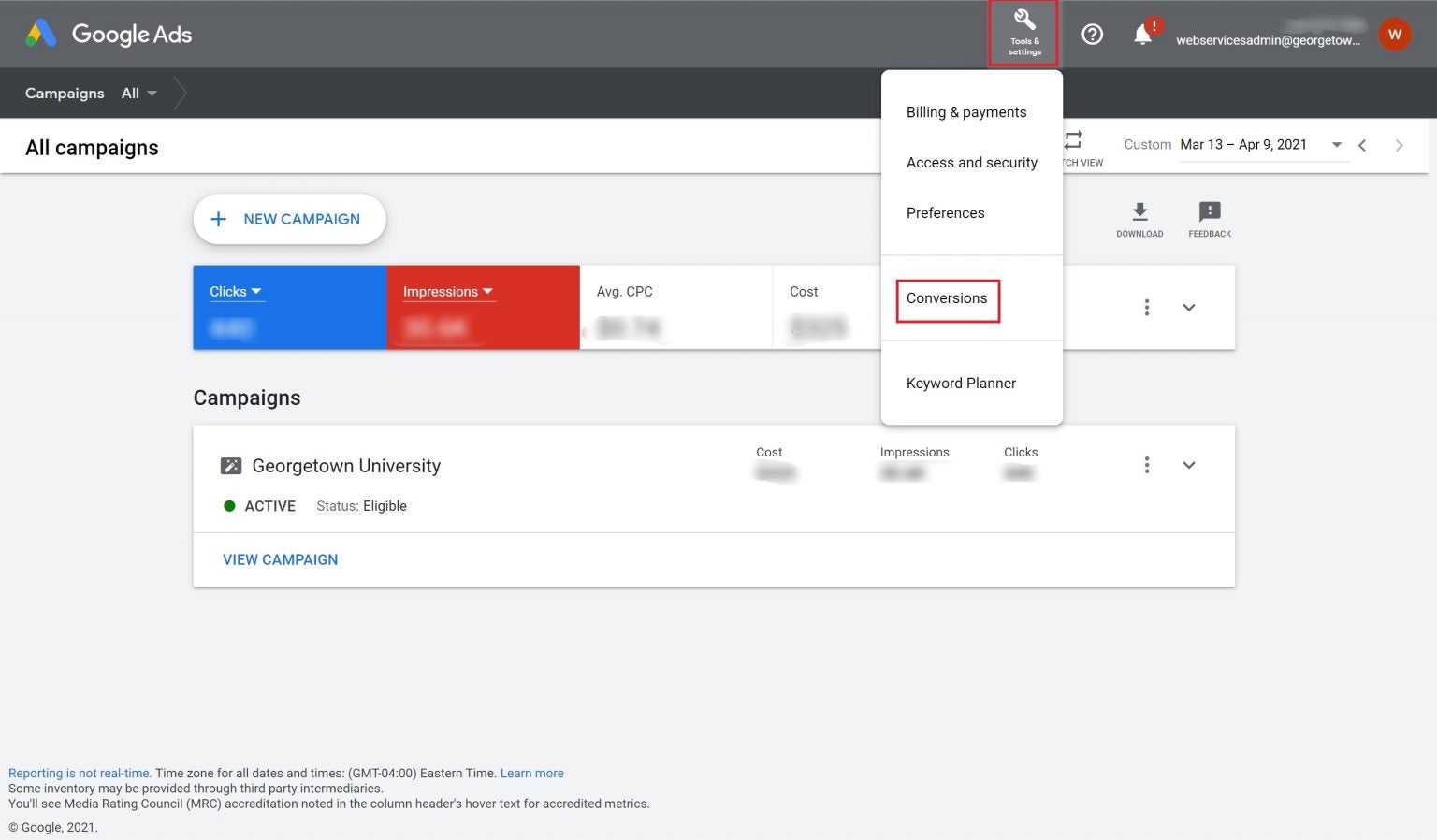Open the account avatar W
1437x840 pixels.
1394,35
